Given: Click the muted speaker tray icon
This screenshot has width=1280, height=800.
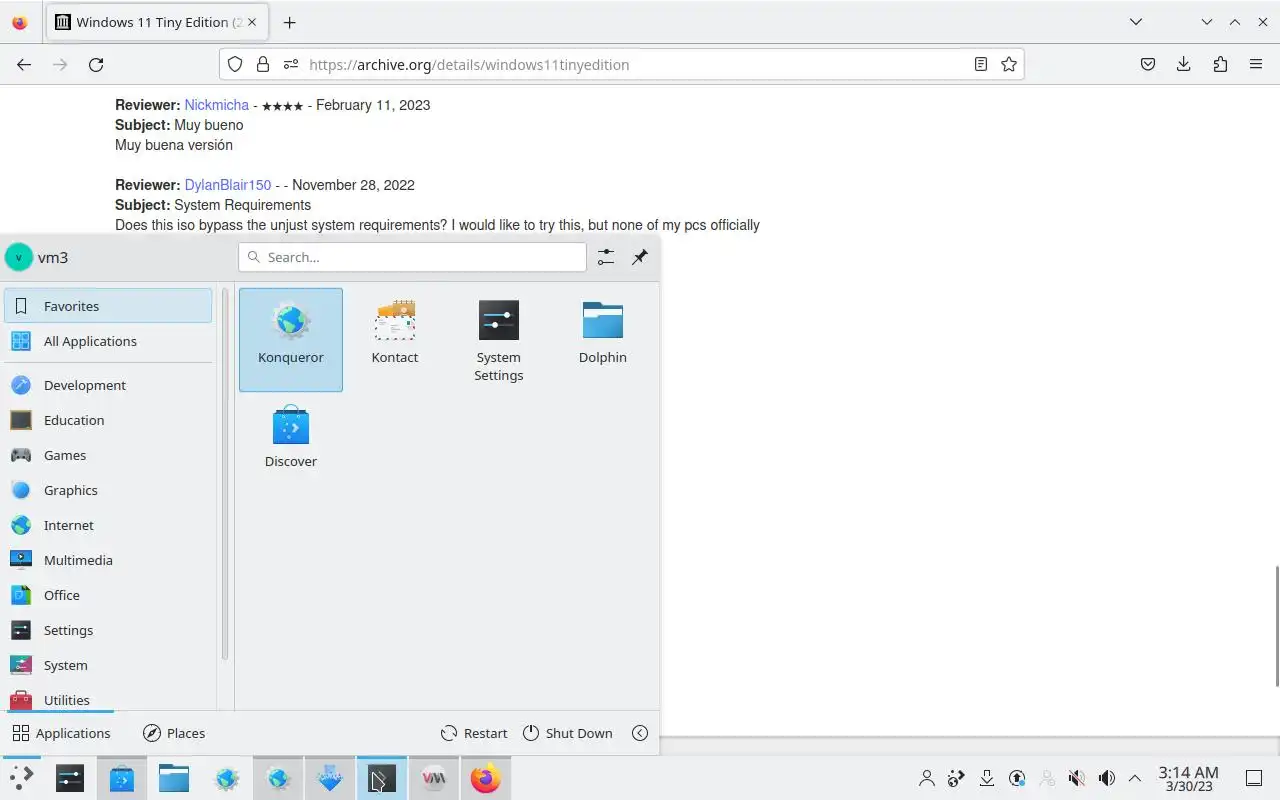Looking at the screenshot, I should pyautogui.click(x=1077, y=778).
